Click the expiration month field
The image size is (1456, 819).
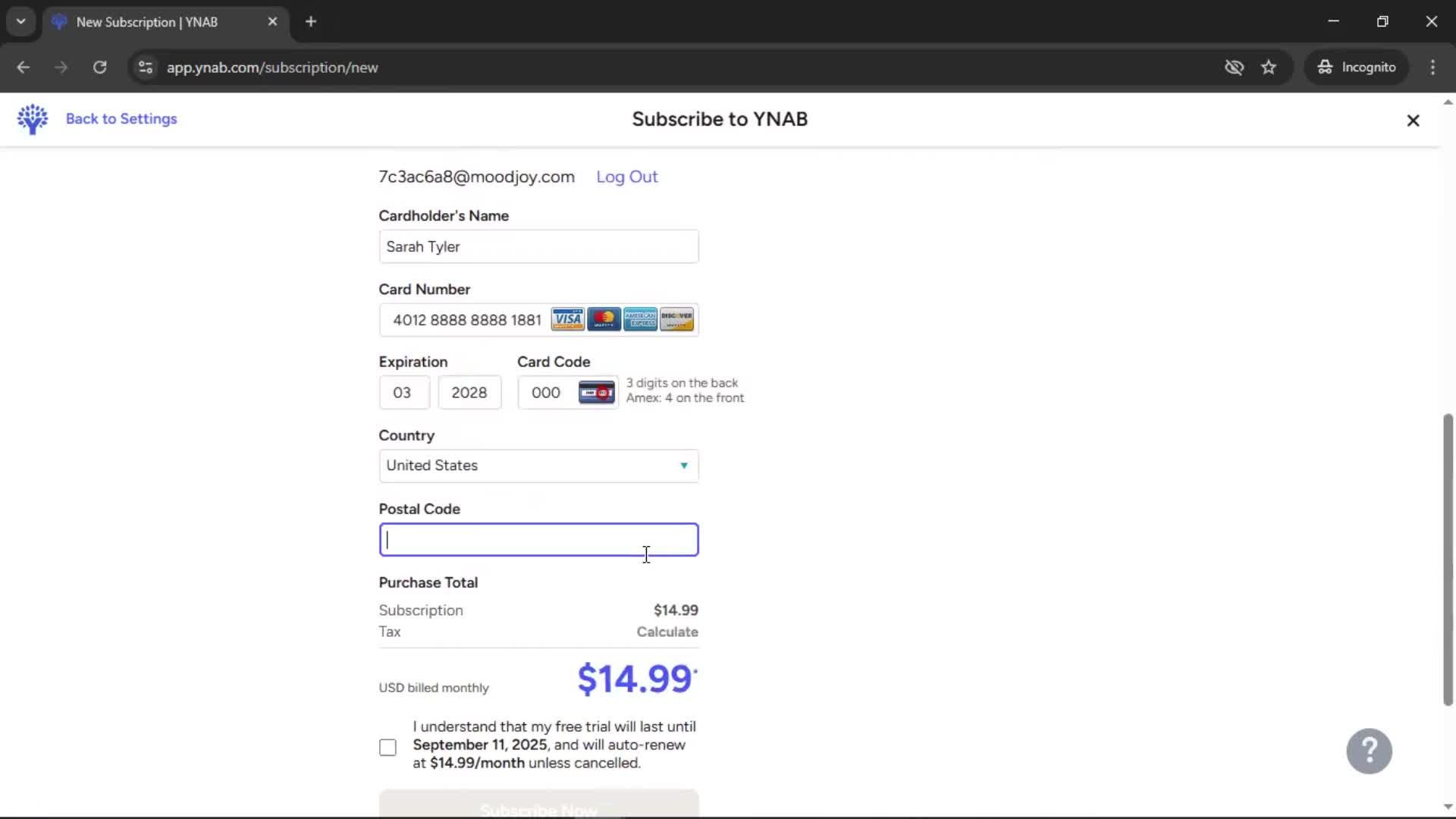(x=404, y=393)
